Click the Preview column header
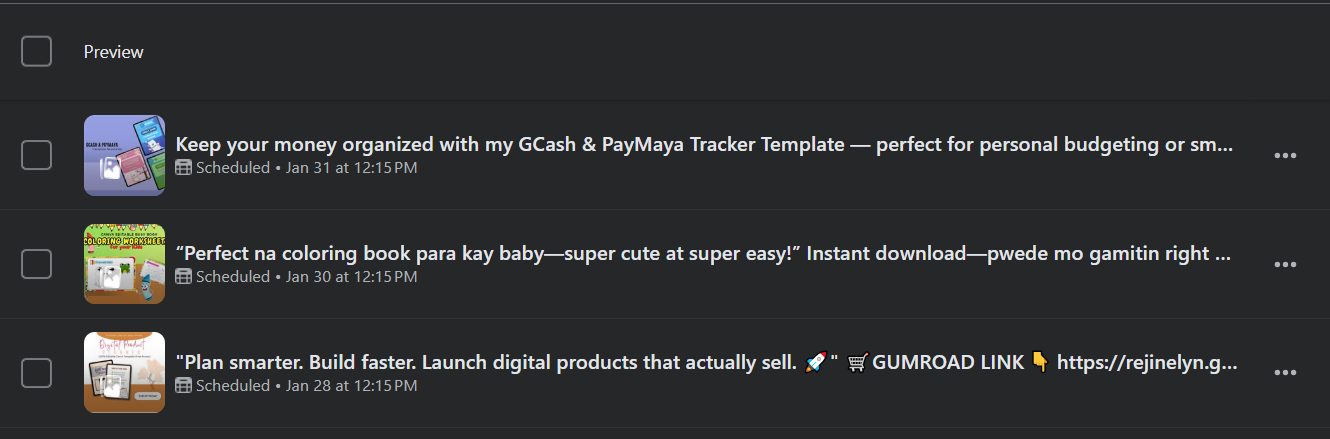 (x=113, y=52)
